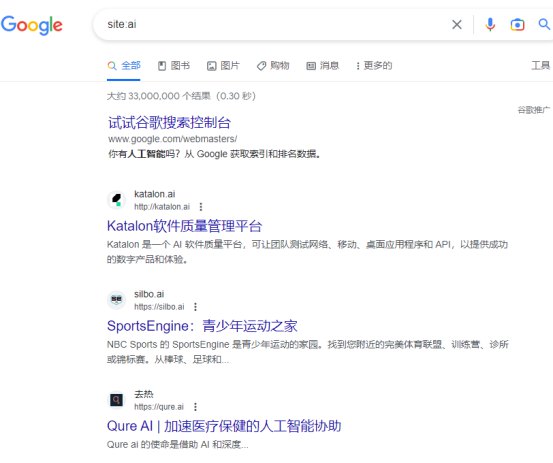Open more options for qure.ai result
Image resolution: width=553 pixels, height=463 pixels.
tap(195, 407)
